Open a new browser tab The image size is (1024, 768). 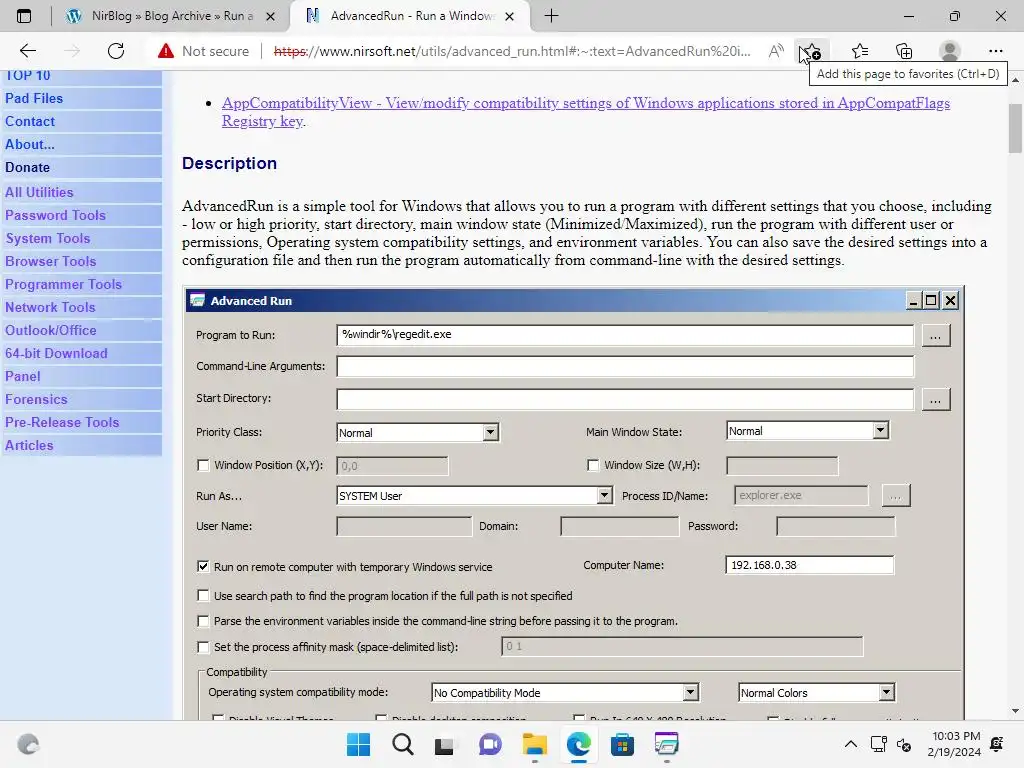[x=551, y=16]
